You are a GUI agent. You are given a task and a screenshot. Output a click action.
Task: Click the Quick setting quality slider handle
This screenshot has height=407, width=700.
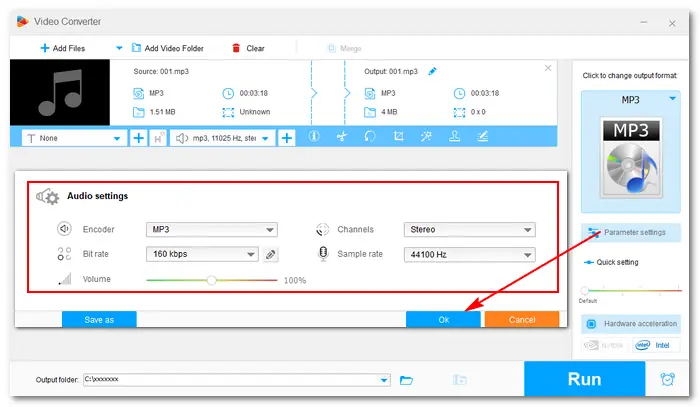tap(584, 291)
